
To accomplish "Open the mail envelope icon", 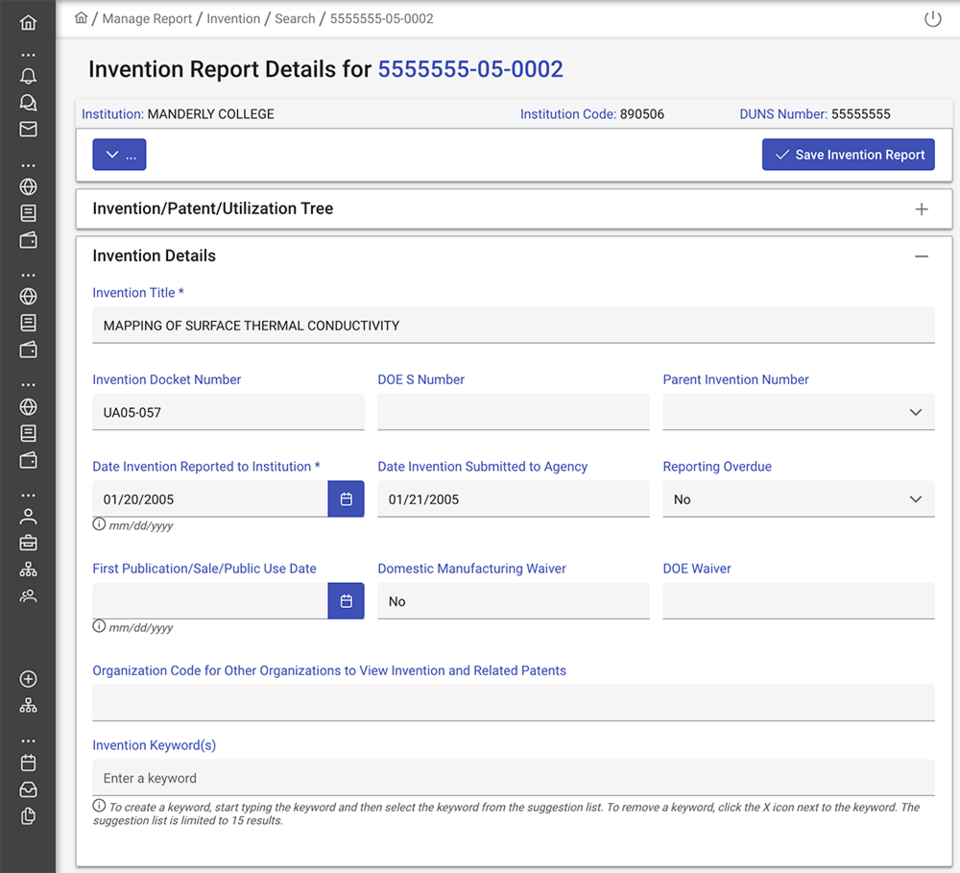I will click(x=28, y=129).
